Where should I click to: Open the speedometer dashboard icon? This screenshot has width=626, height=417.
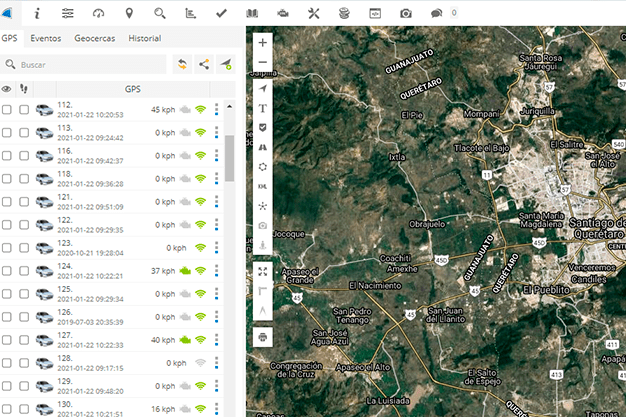[98, 14]
